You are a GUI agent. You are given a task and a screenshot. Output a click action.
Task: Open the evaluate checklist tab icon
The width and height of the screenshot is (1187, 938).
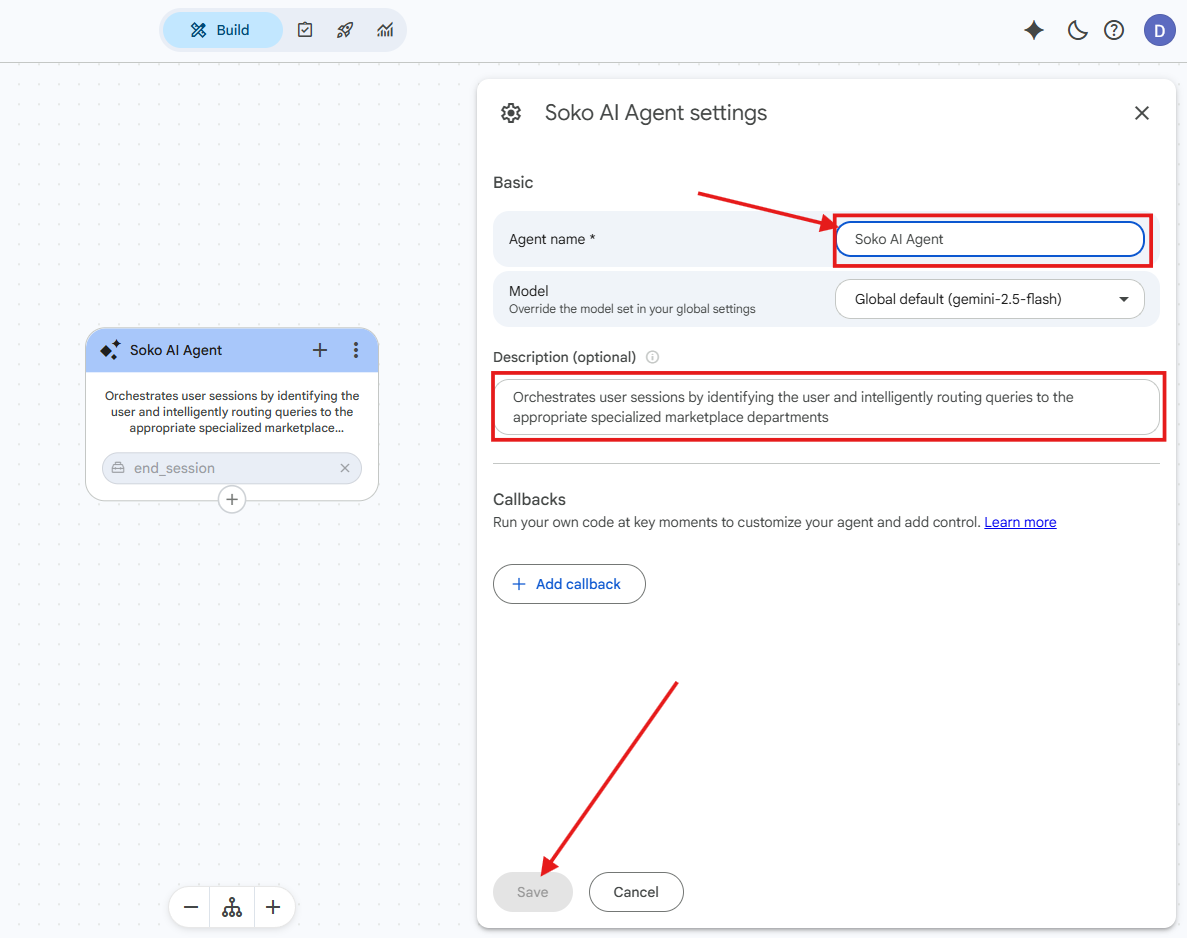click(305, 30)
